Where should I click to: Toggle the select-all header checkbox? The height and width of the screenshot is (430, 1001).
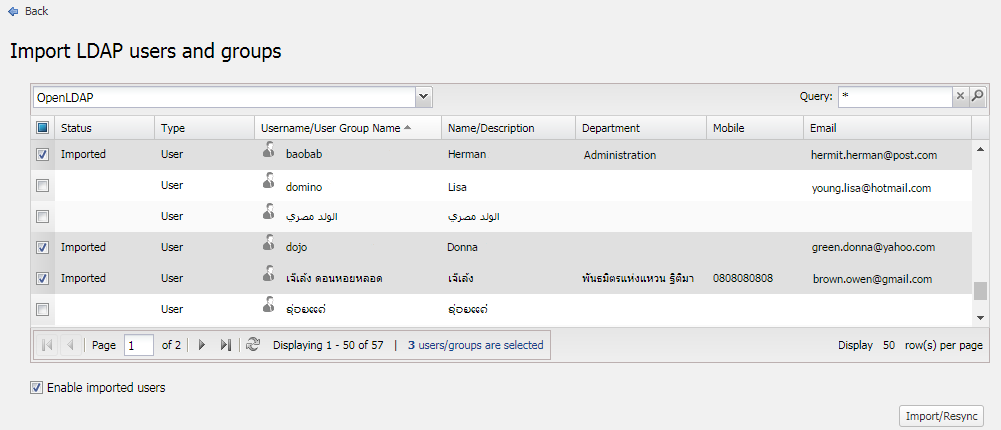[42, 128]
